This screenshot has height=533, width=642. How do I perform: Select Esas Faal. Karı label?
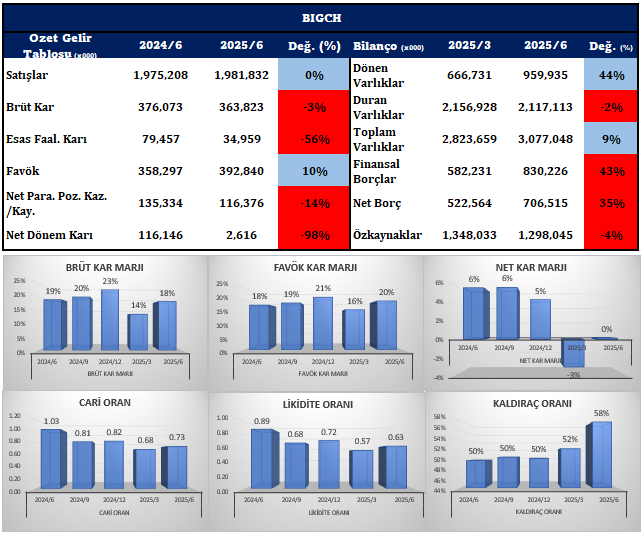(46, 139)
